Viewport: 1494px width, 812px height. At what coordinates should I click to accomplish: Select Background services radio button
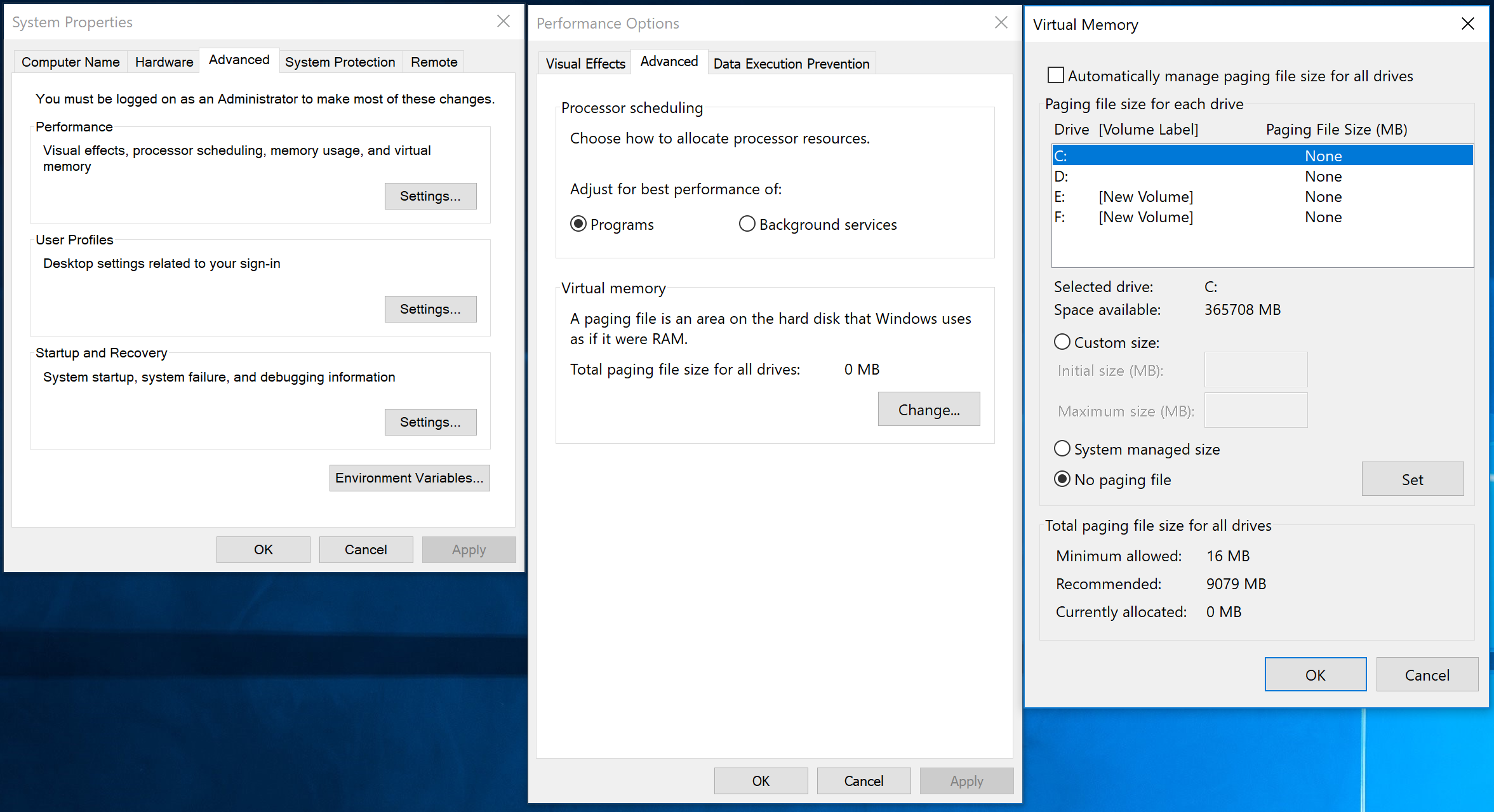pyautogui.click(x=747, y=224)
